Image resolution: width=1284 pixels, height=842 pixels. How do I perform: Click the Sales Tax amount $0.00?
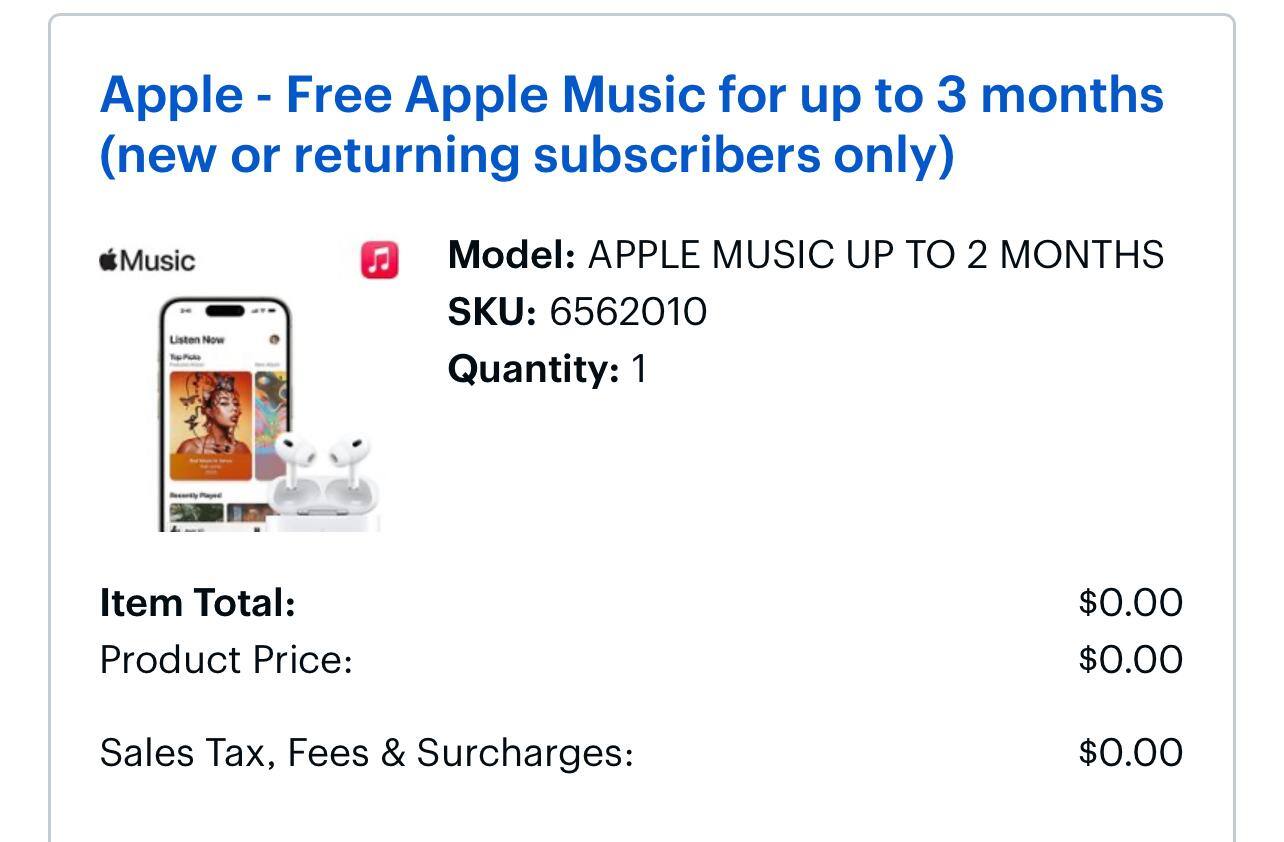[1130, 753]
